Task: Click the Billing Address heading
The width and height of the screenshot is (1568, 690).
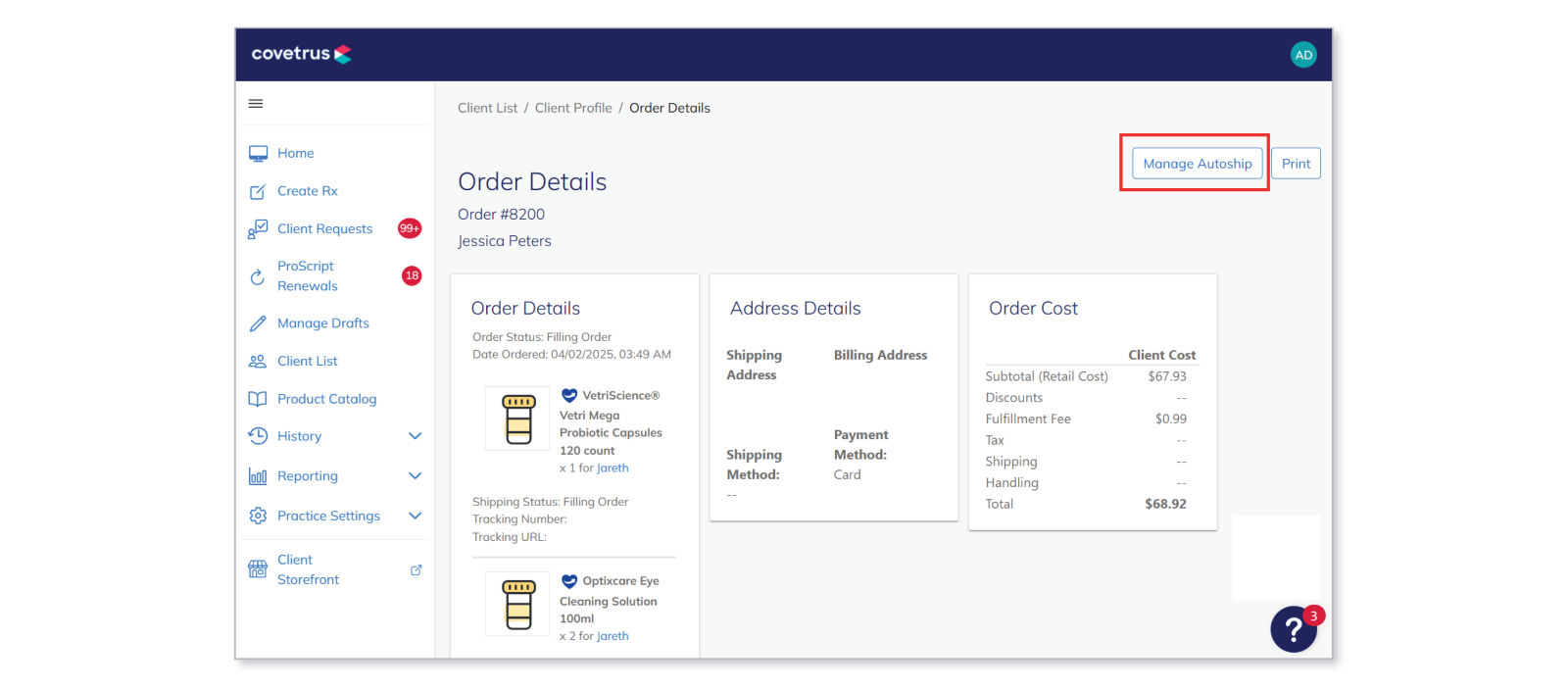Action: point(880,355)
